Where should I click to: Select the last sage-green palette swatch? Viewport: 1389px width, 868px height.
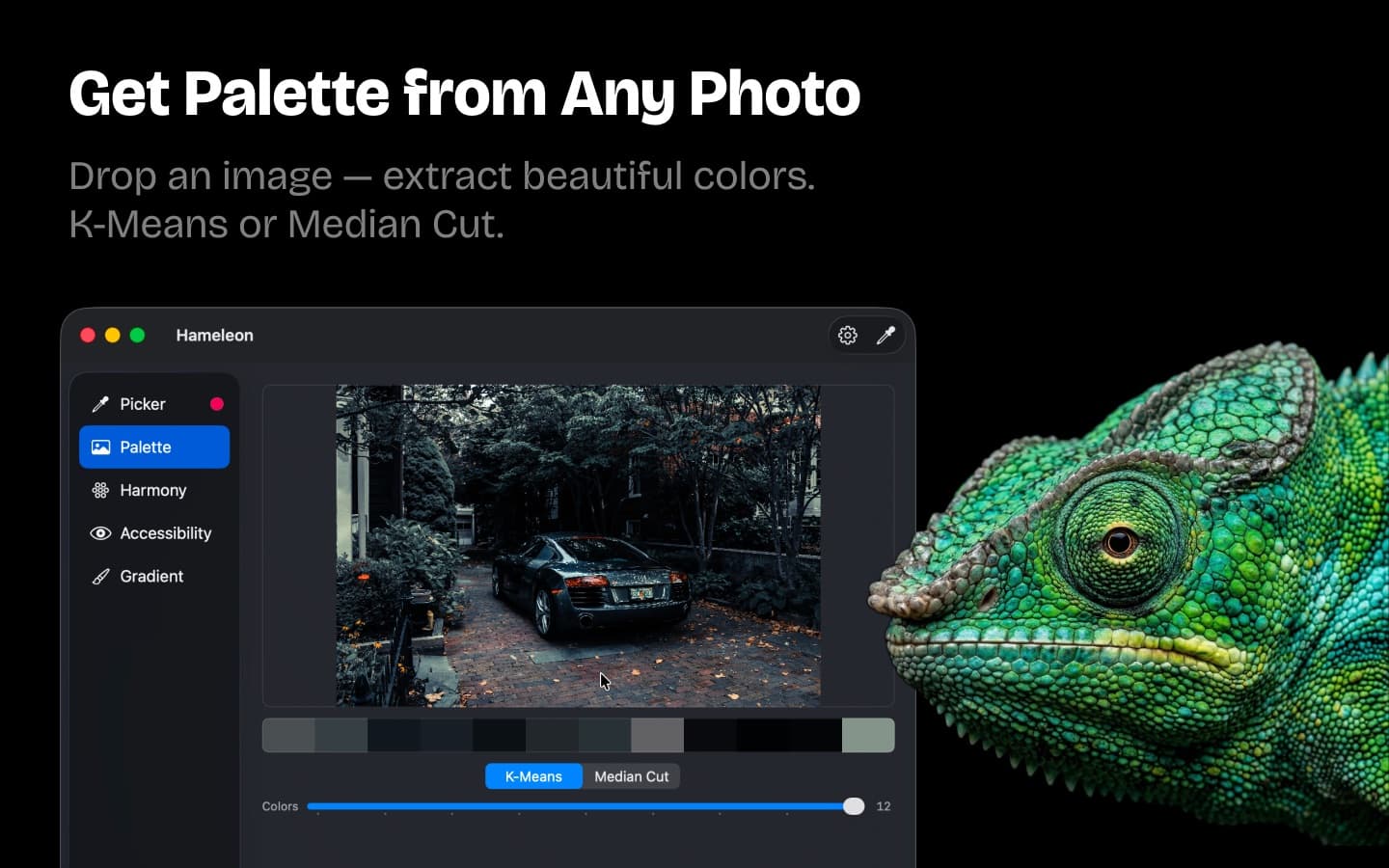(x=868, y=735)
